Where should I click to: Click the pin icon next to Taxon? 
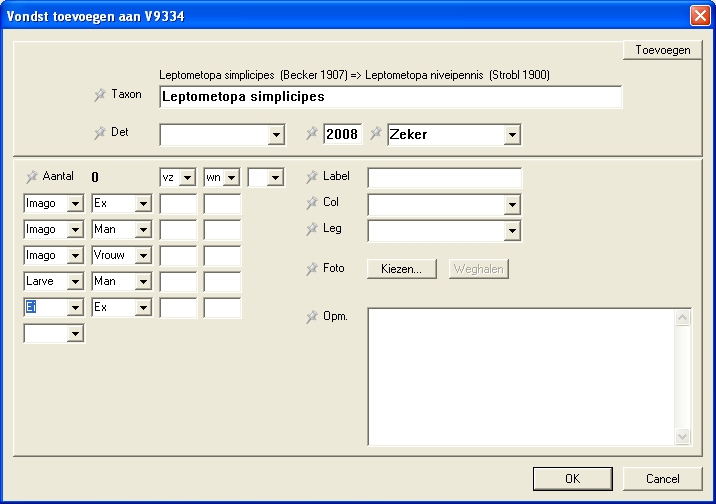click(99, 95)
